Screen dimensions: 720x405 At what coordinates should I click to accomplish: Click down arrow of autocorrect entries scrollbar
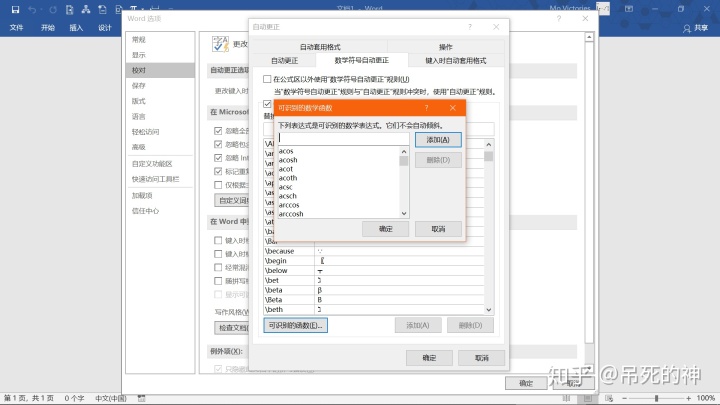point(489,310)
